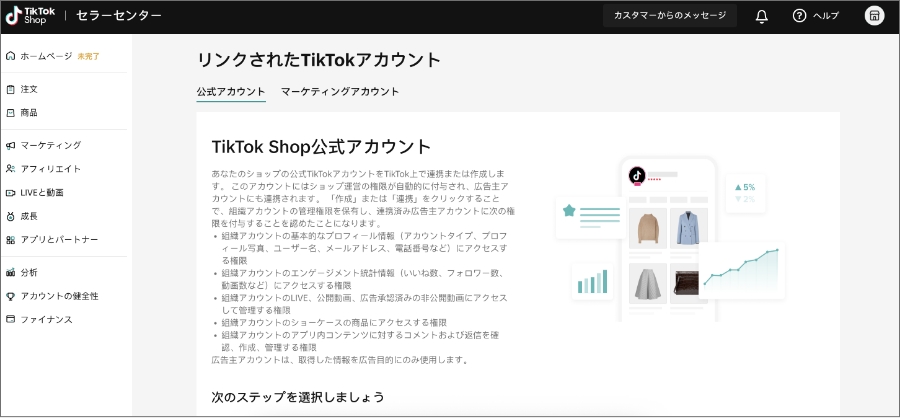Switch to the マーケティングアカウント tab

[340, 92]
